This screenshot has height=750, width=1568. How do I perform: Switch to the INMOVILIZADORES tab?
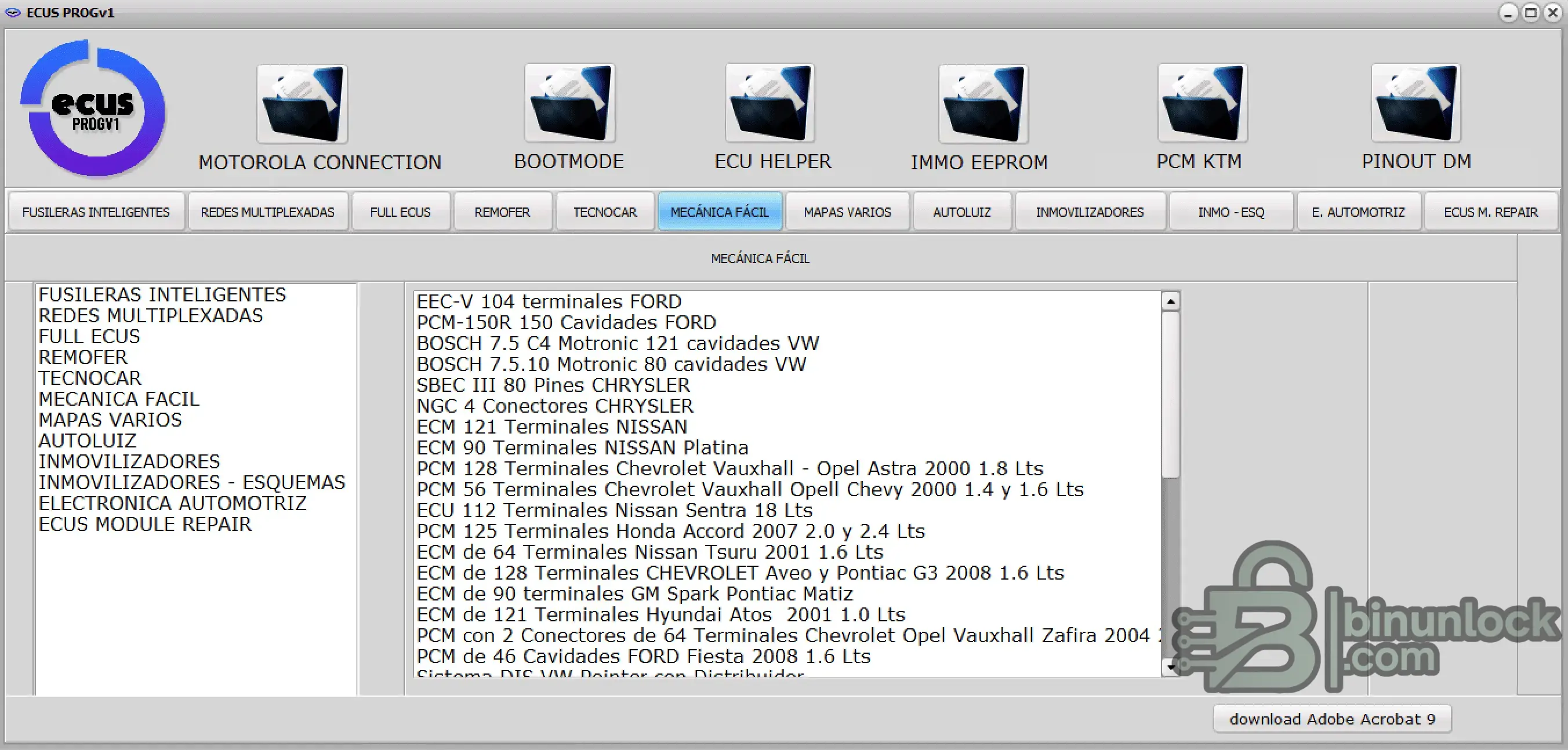click(x=1090, y=212)
